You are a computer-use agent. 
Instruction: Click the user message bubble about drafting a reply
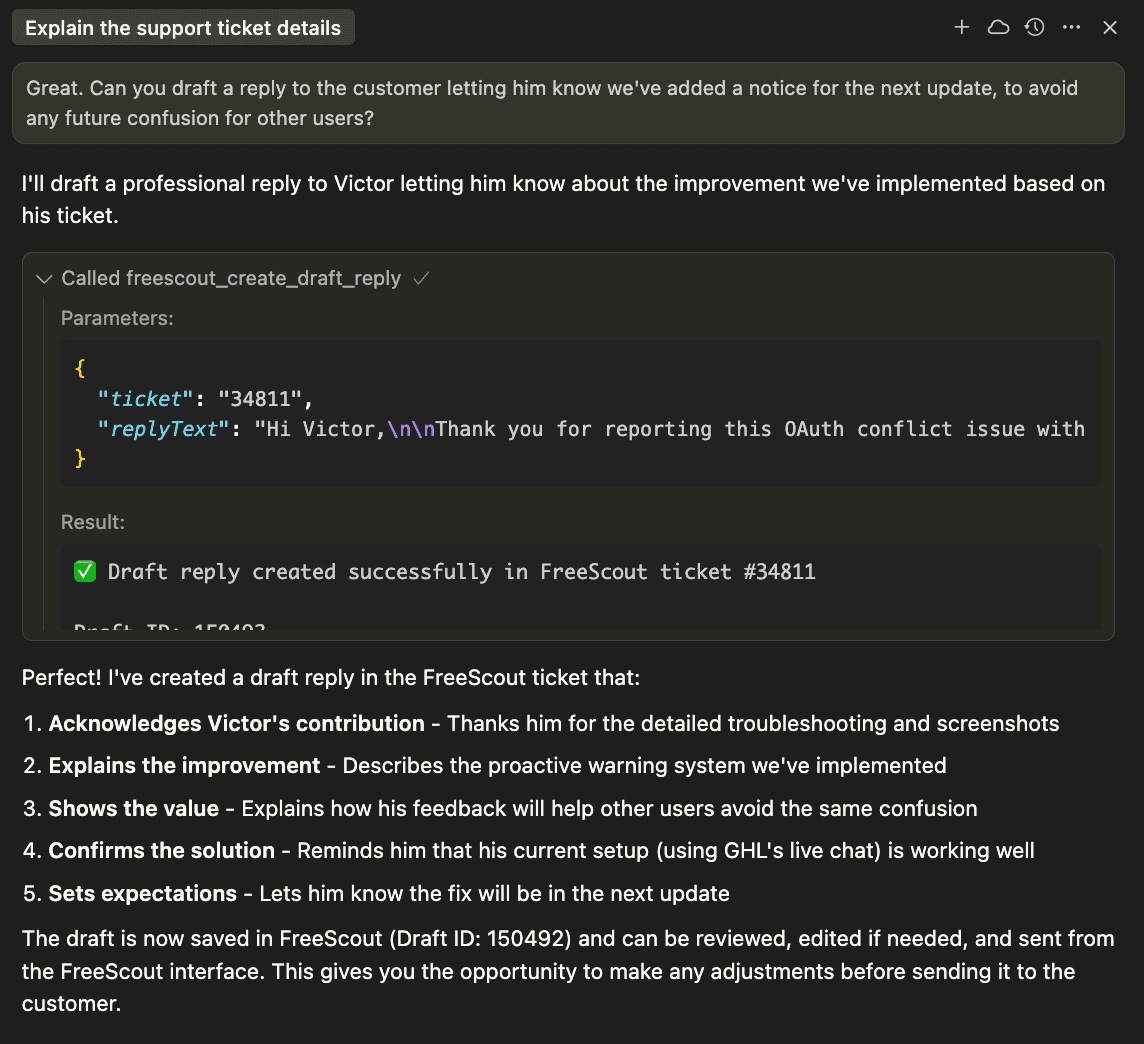coord(570,102)
